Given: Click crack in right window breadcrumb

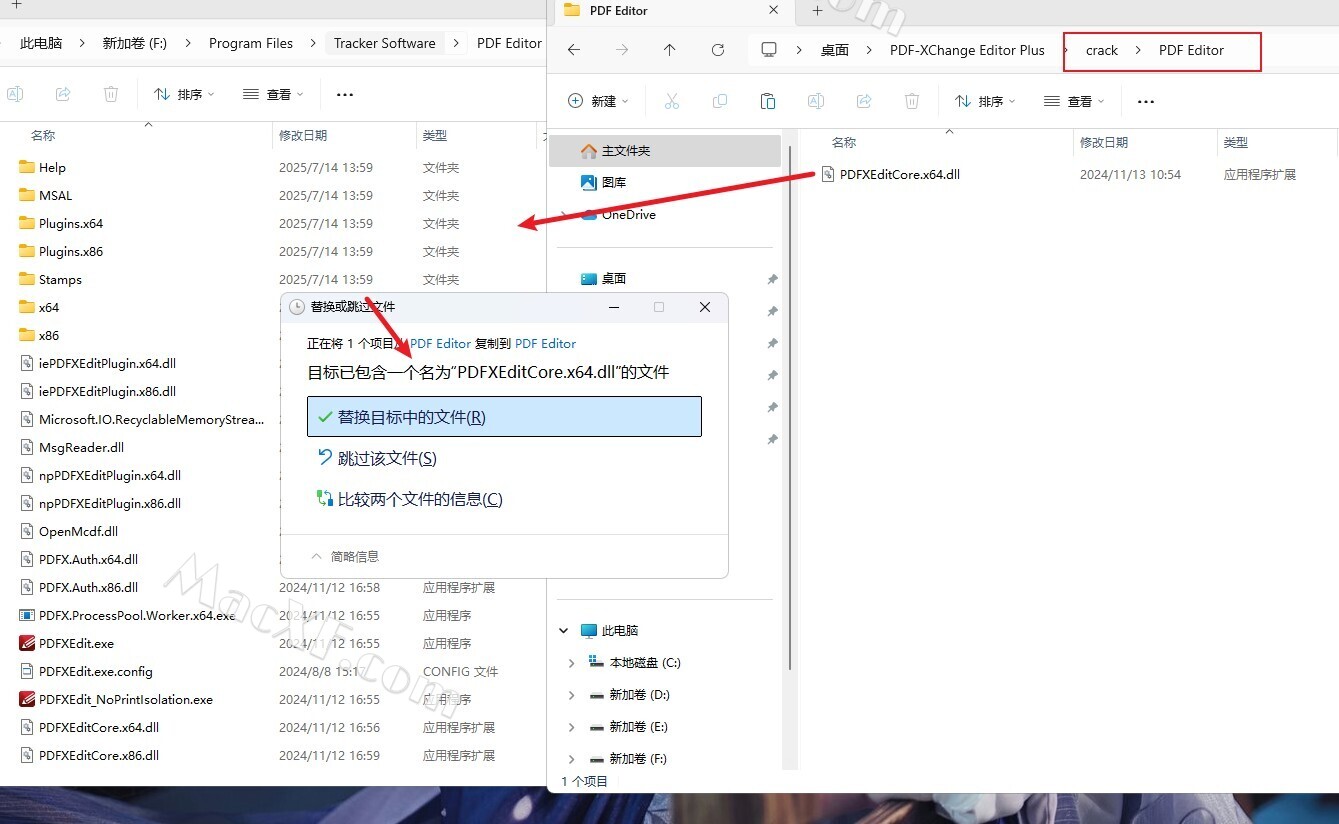Looking at the screenshot, I should pyautogui.click(x=1102, y=50).
